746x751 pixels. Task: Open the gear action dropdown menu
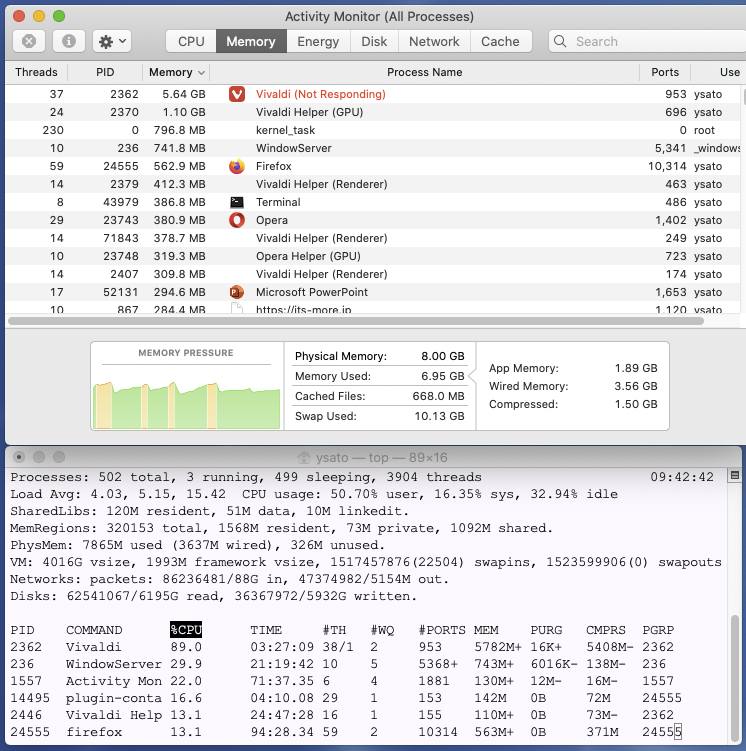pyautogui.click(x=111, y=41)
